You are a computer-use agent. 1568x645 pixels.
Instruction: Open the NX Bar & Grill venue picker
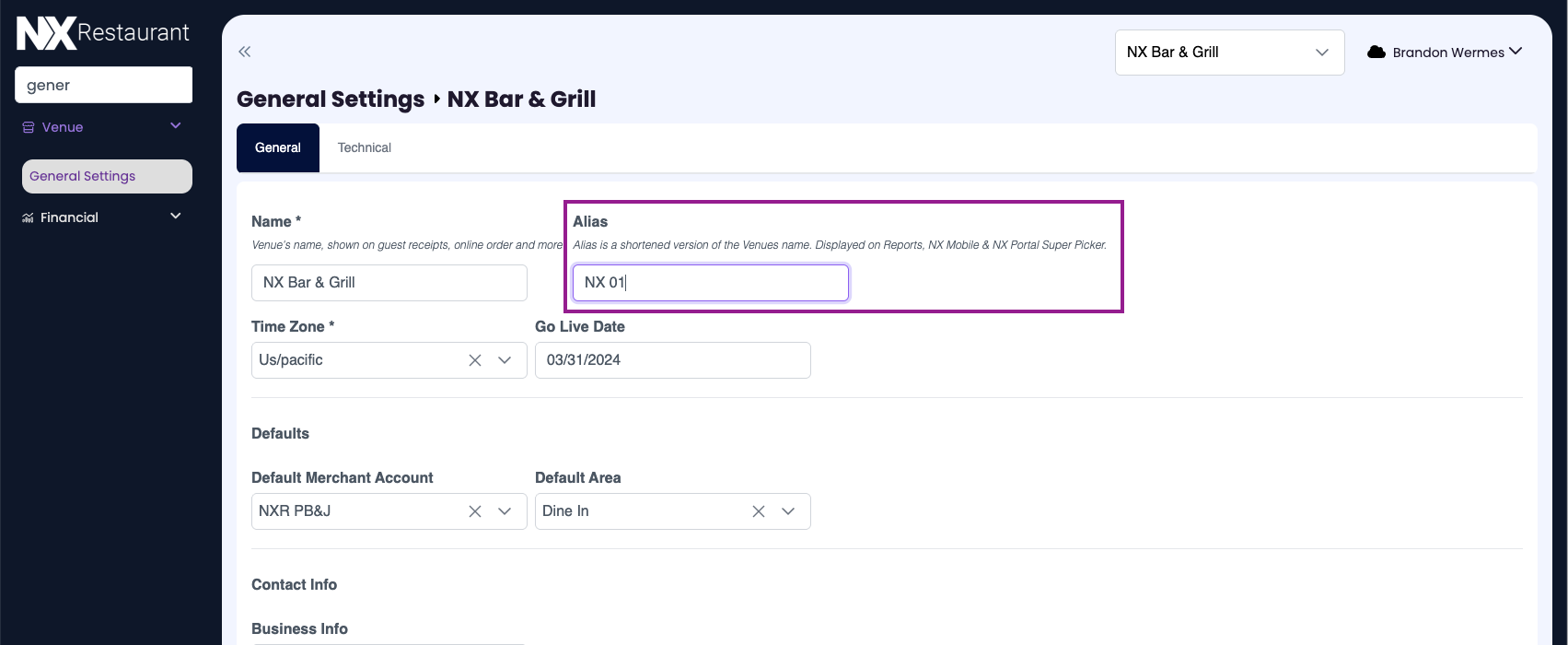pyautogui.click(x=1228, y=53)
